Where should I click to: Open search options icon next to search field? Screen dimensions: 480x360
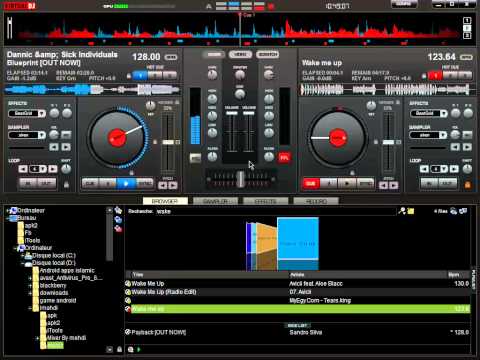coord(402,211)
